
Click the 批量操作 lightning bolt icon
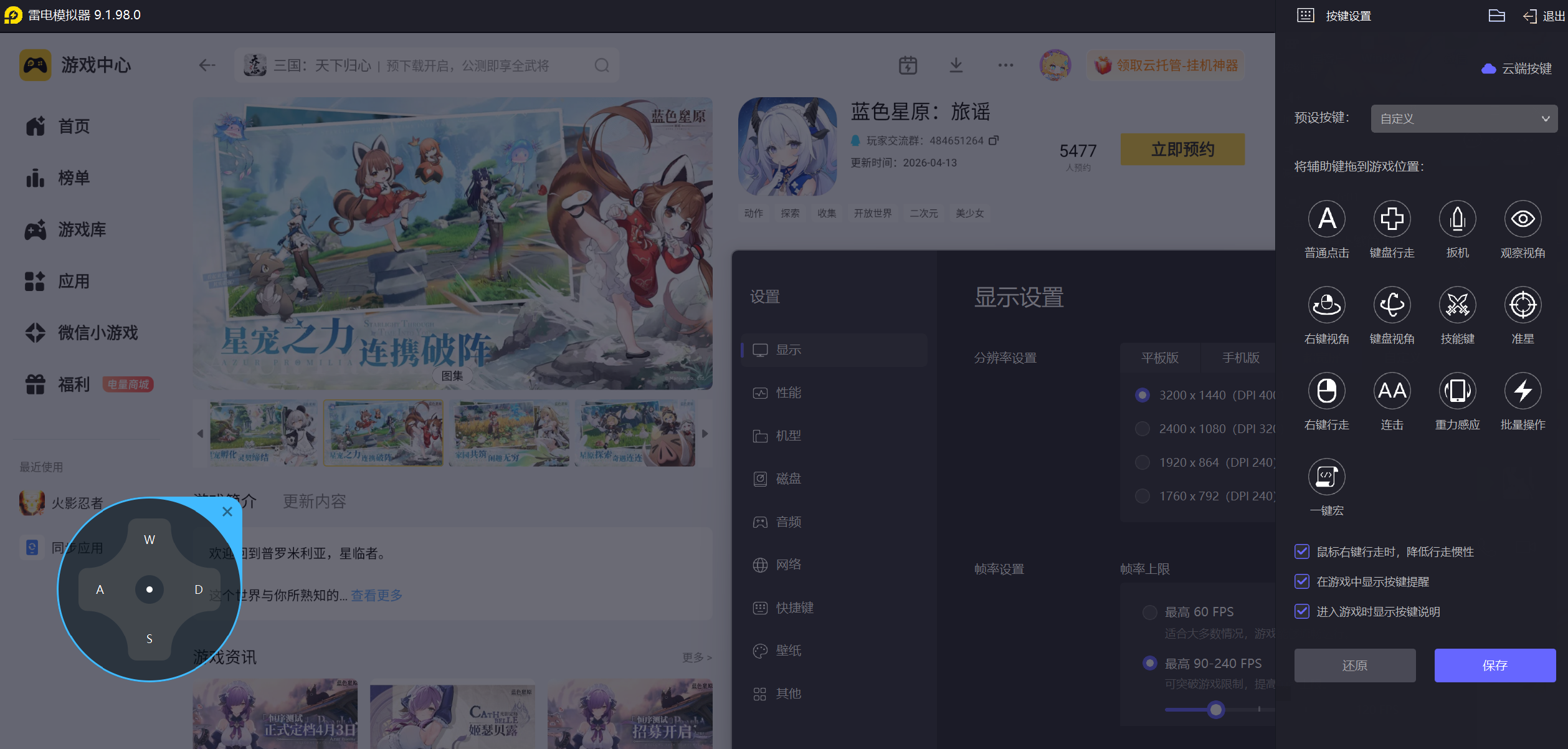click(1523, 391)
